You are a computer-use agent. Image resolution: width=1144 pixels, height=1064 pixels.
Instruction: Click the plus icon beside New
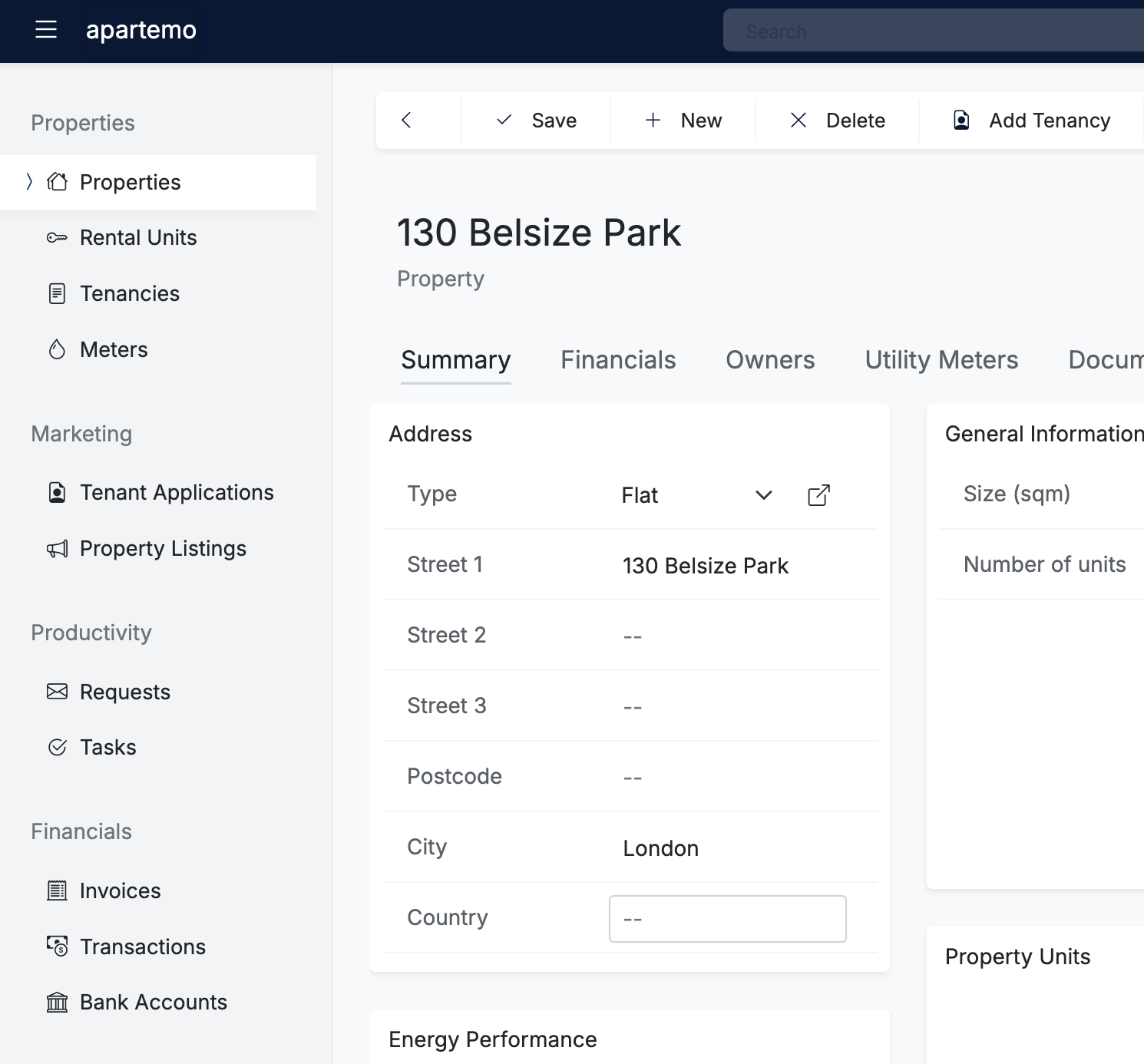coord(653,120)
